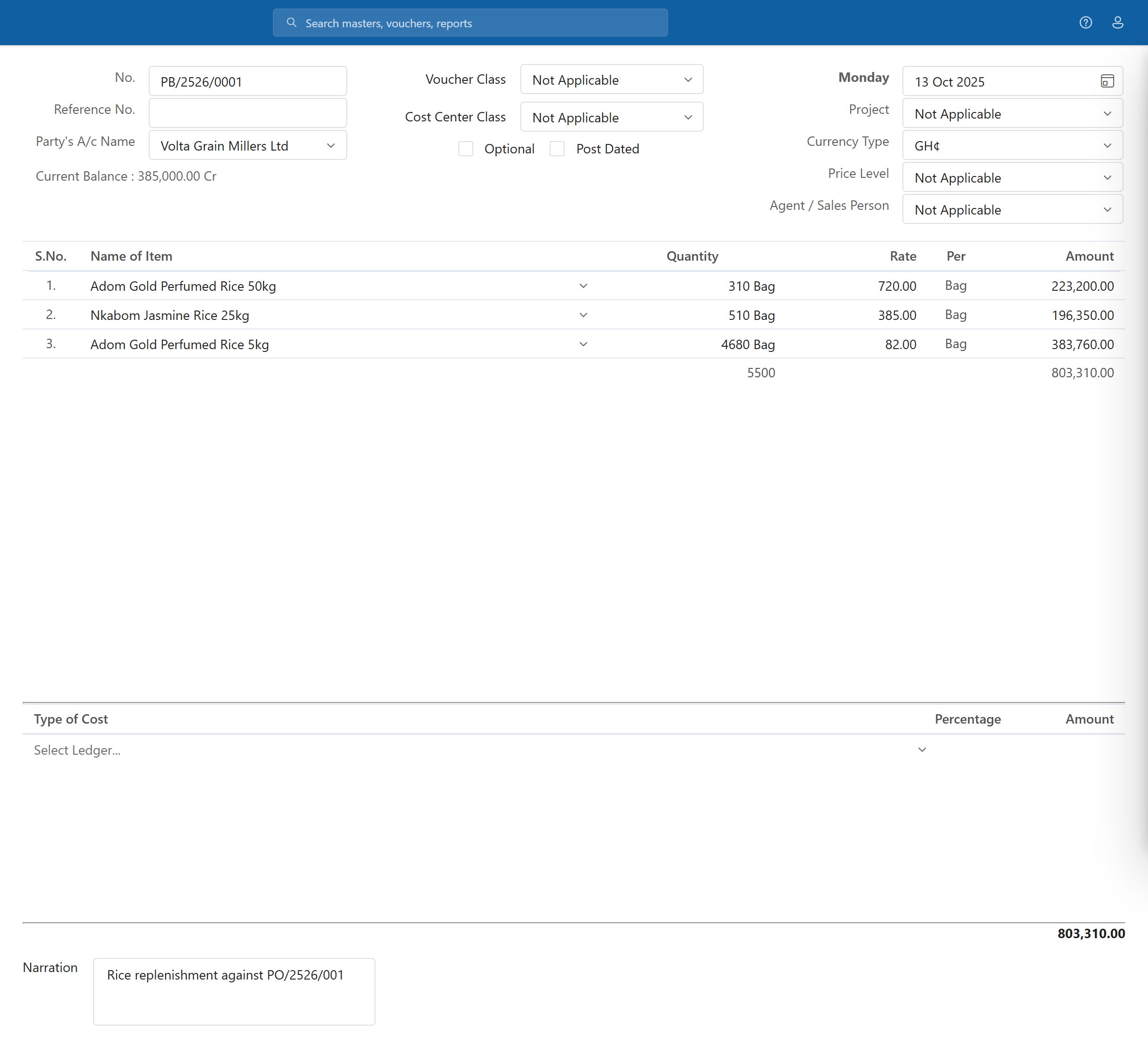
Task: Open the Project dropdown
Action: 1012,114
